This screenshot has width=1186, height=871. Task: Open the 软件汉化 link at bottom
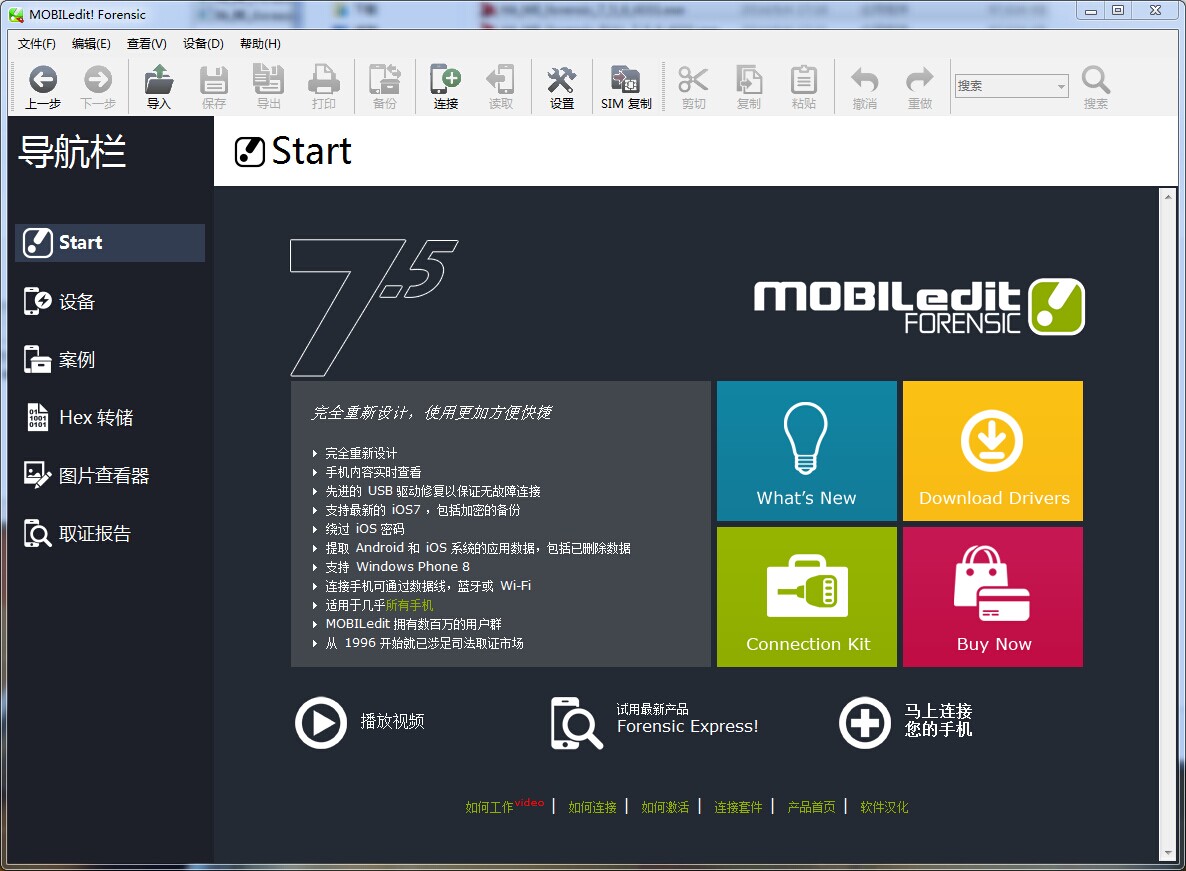886,807
